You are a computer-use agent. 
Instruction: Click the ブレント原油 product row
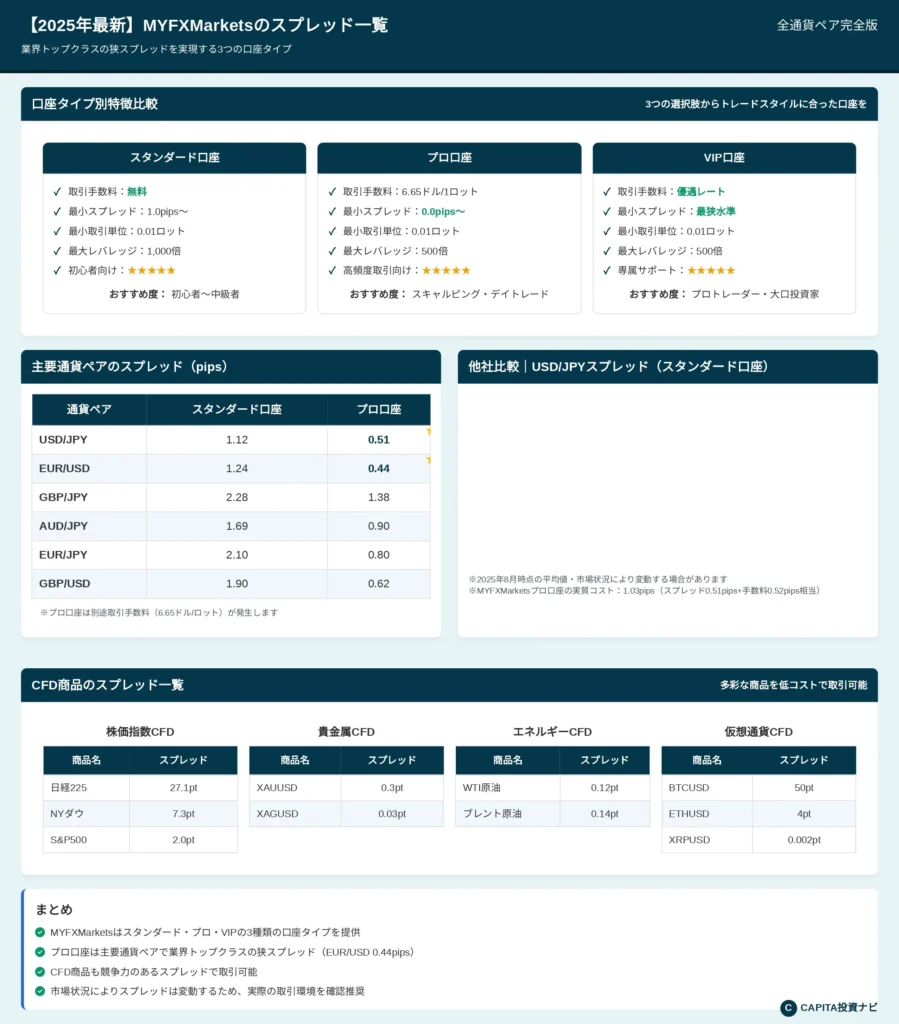click(552, 814)
